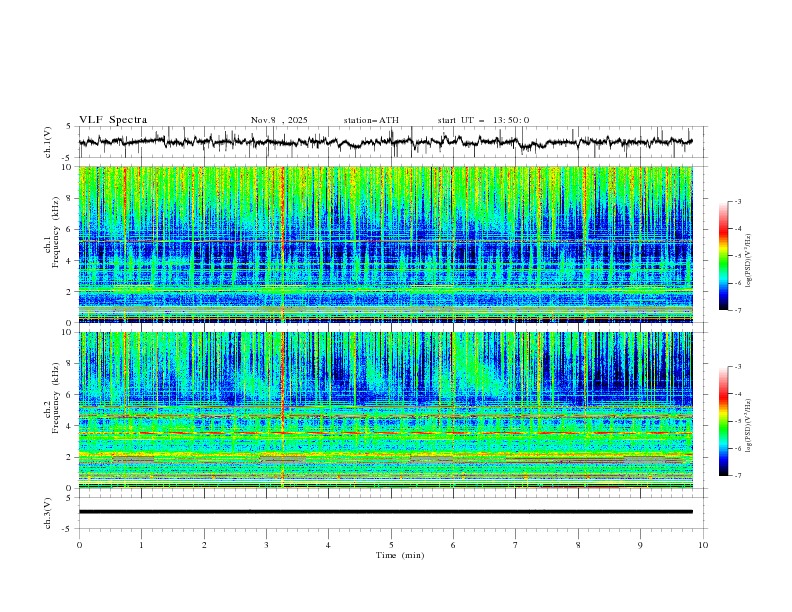Click the ch.1 spectrogram color scale bar
Viewport: 792px width, 612px height.
pyautogui.click(x=723, y=256)
